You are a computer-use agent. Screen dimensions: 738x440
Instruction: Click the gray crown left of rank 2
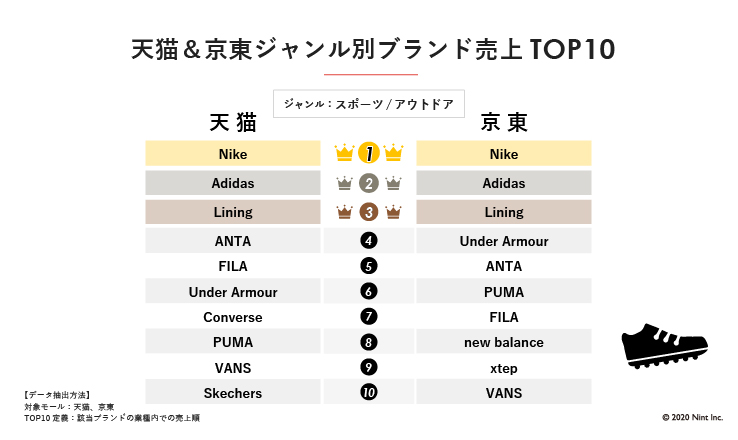[345, 183]
